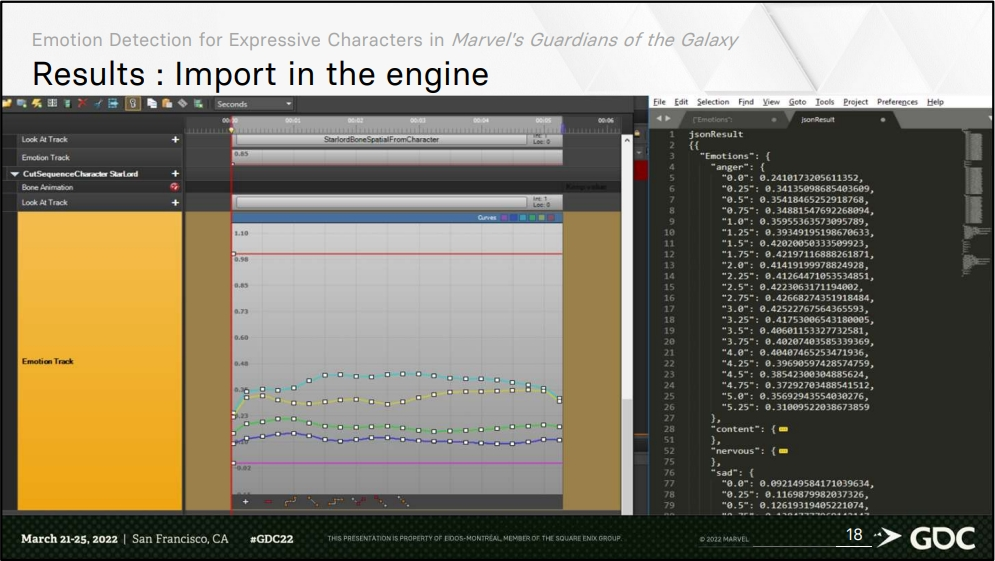
Task: Open the View menu
Action: [771, 102]
